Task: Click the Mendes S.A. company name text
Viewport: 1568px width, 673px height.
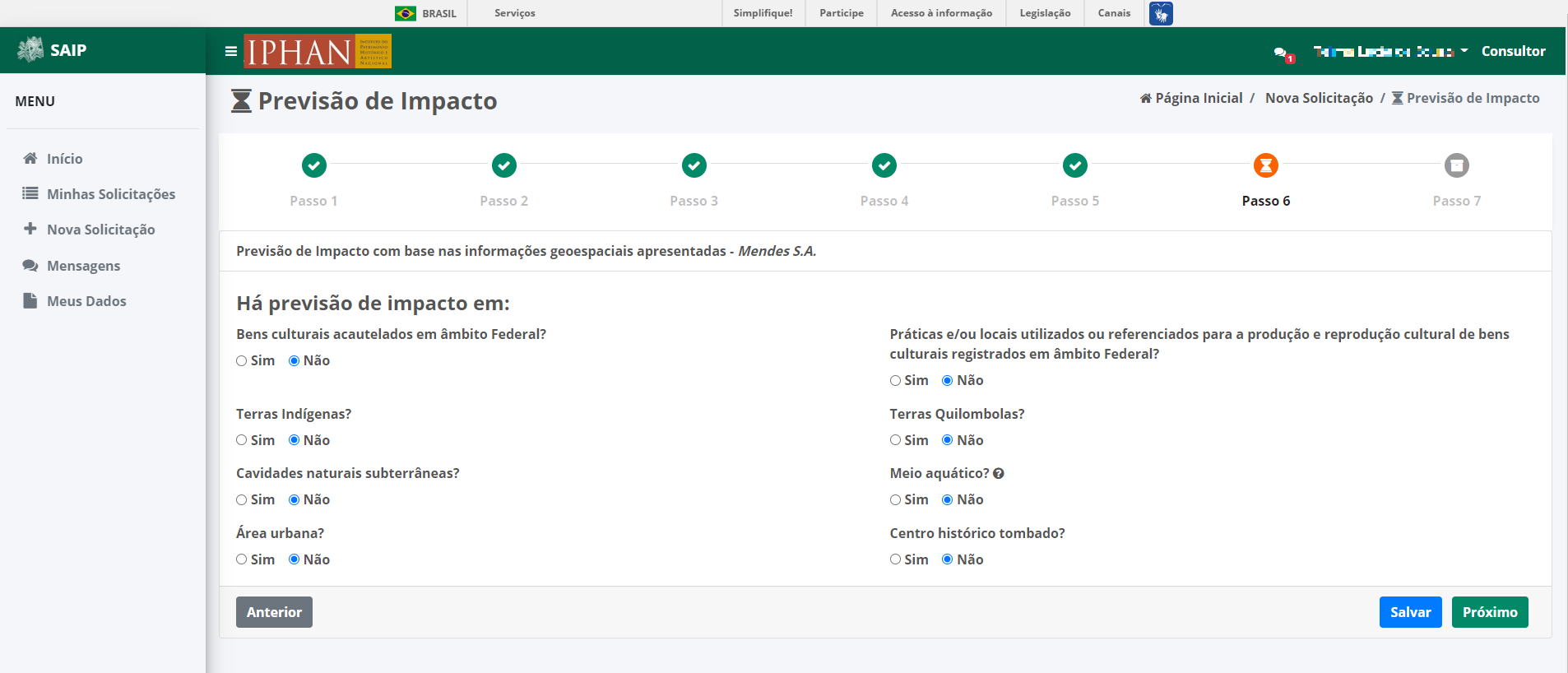Action: (777, 251)
